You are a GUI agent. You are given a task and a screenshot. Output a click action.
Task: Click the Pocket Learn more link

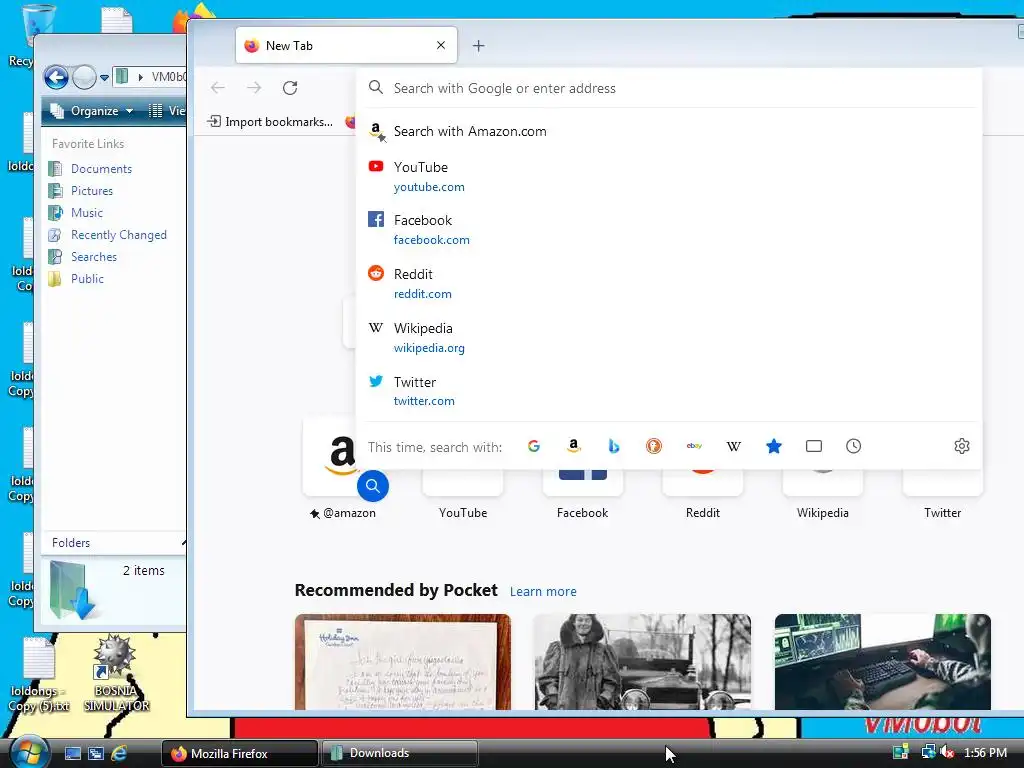pyautogui.click(x=543, y=591)
